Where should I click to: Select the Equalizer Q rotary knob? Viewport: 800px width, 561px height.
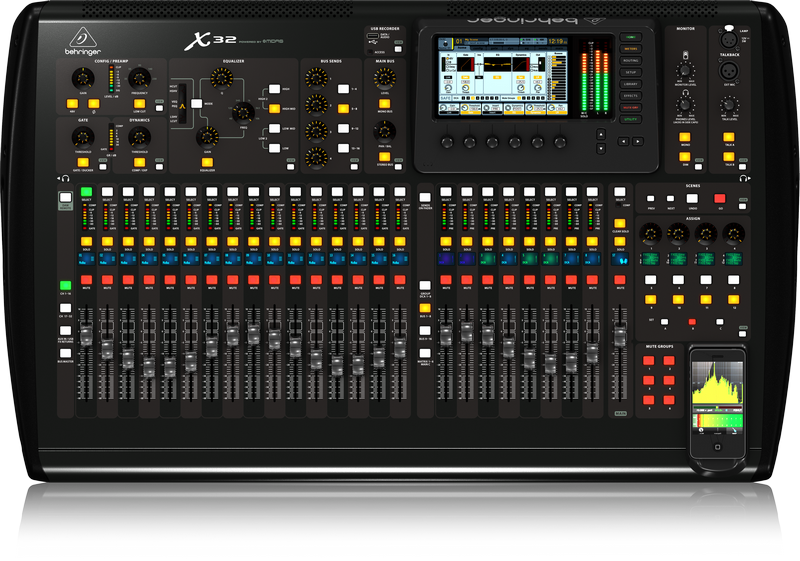coord(222,79)
